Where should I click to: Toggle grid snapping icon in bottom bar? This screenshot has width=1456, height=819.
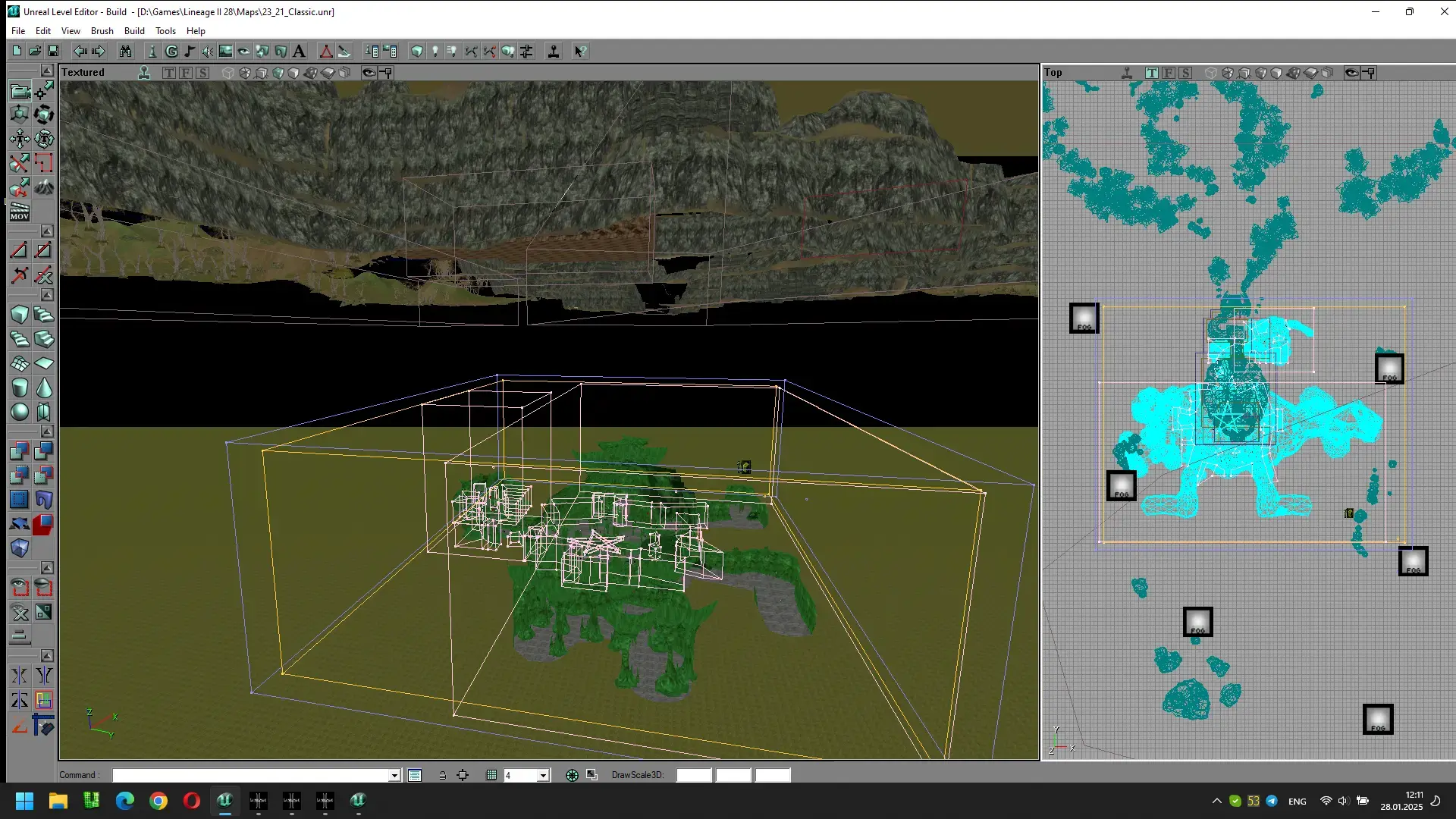(491, 775)
